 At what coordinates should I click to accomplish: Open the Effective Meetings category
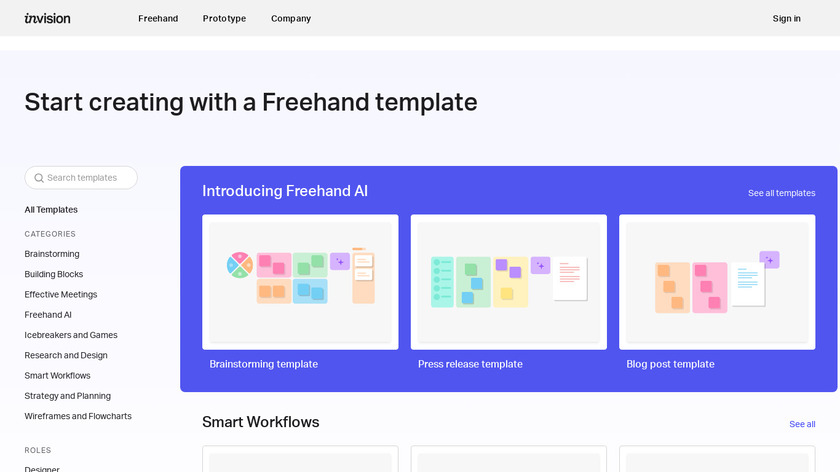point(61,295)
